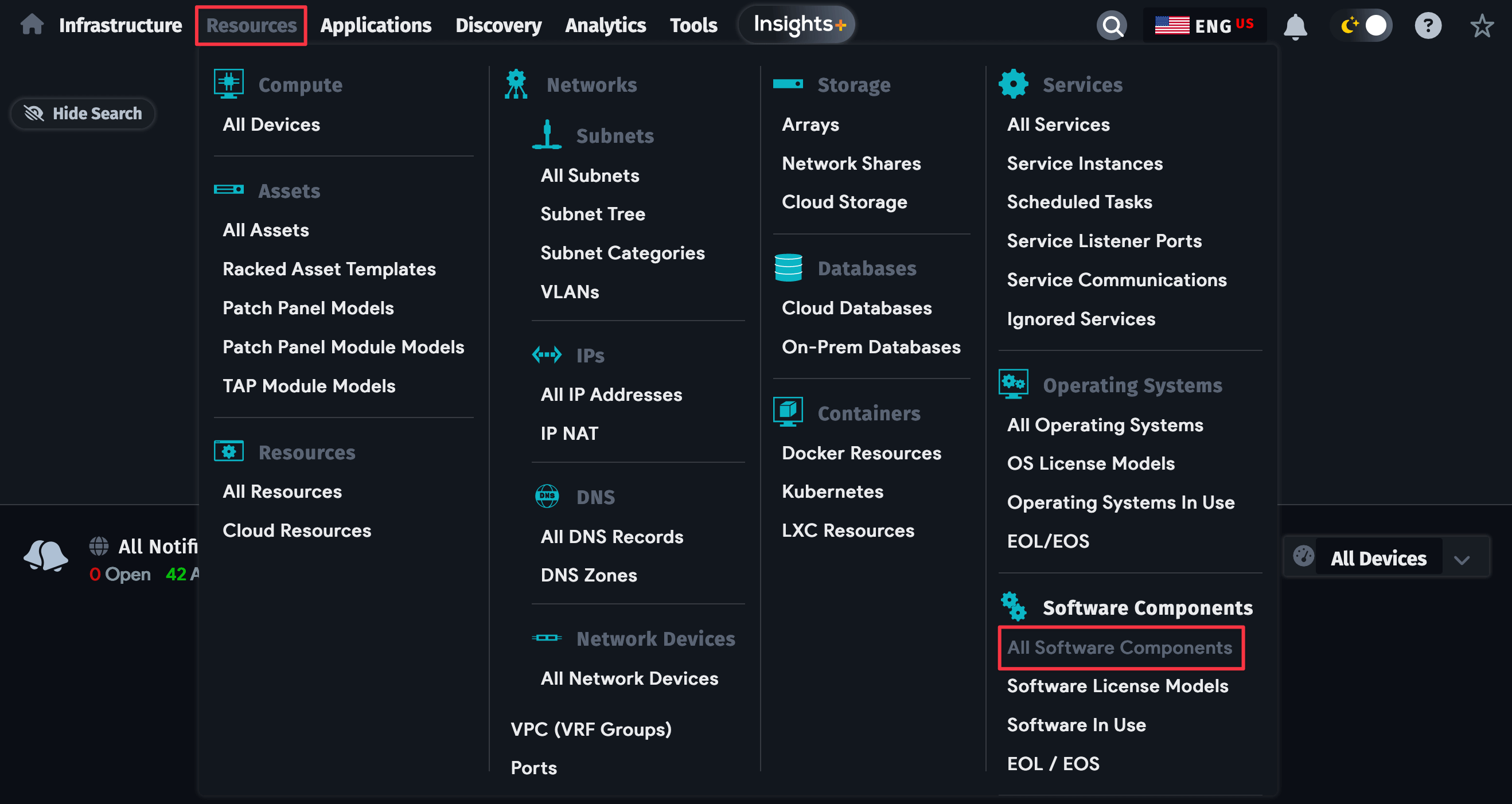Open the Analytics menu
This screenshot has height=804, width=1512.
click(x=605, y=25)
